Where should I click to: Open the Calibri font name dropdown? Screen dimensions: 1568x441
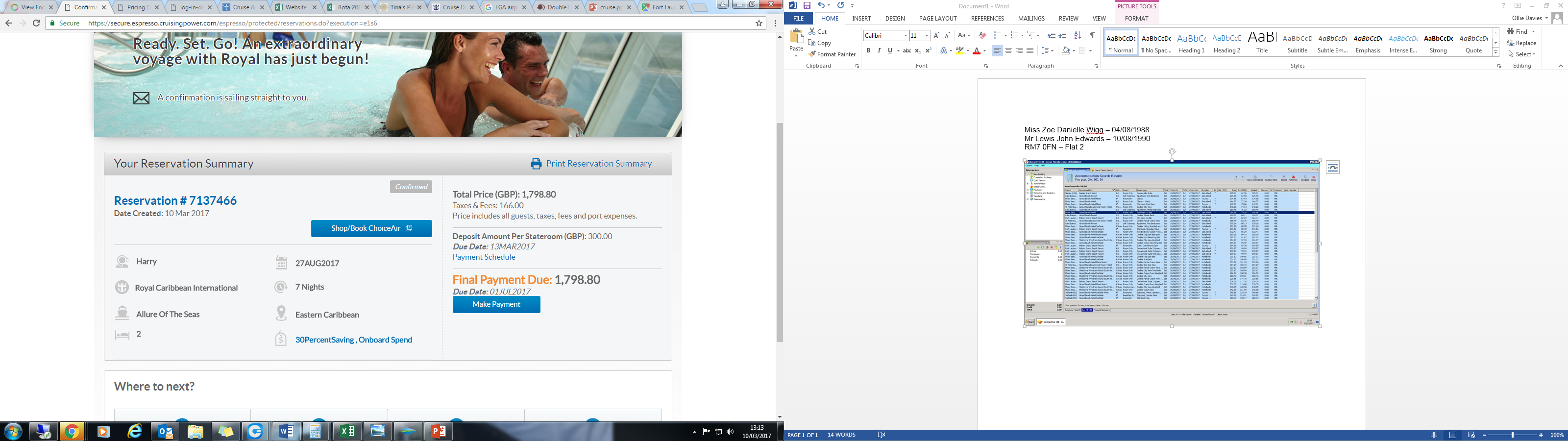(x=906, y=36)
